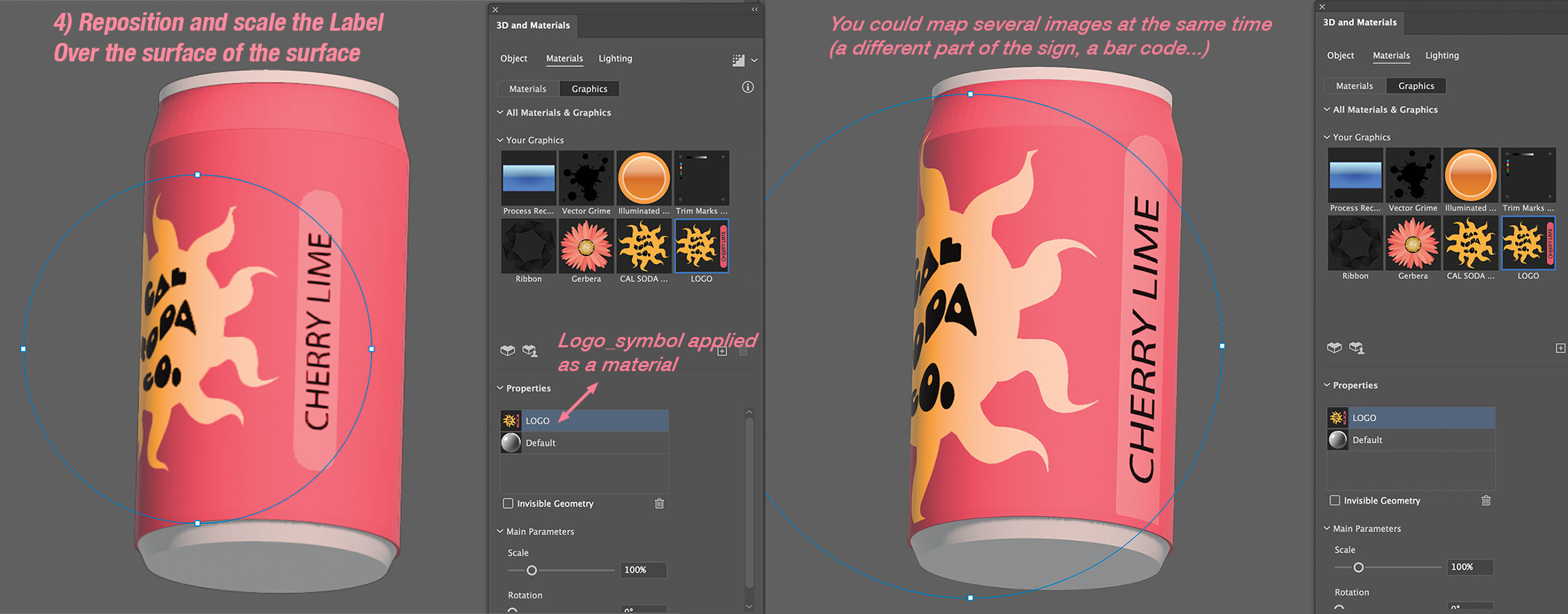
Task: Click trash icon beside Invisible Geometry, right panel
Action: coord(1486,501)
